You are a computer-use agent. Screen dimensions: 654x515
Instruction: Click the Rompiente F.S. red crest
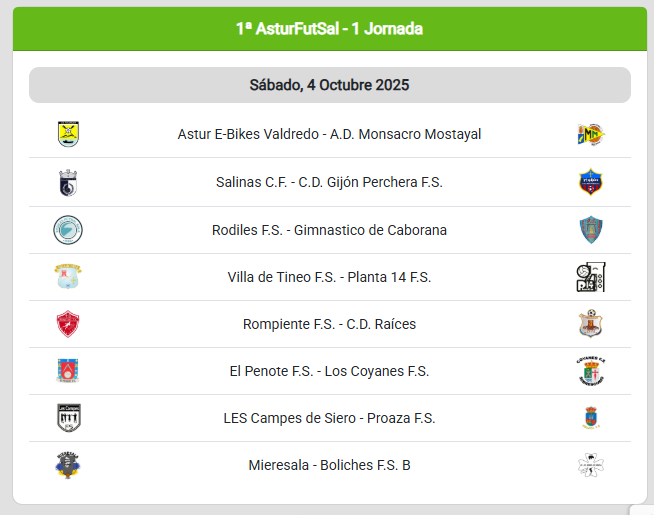pyautogui.click(x=68, y=324)
